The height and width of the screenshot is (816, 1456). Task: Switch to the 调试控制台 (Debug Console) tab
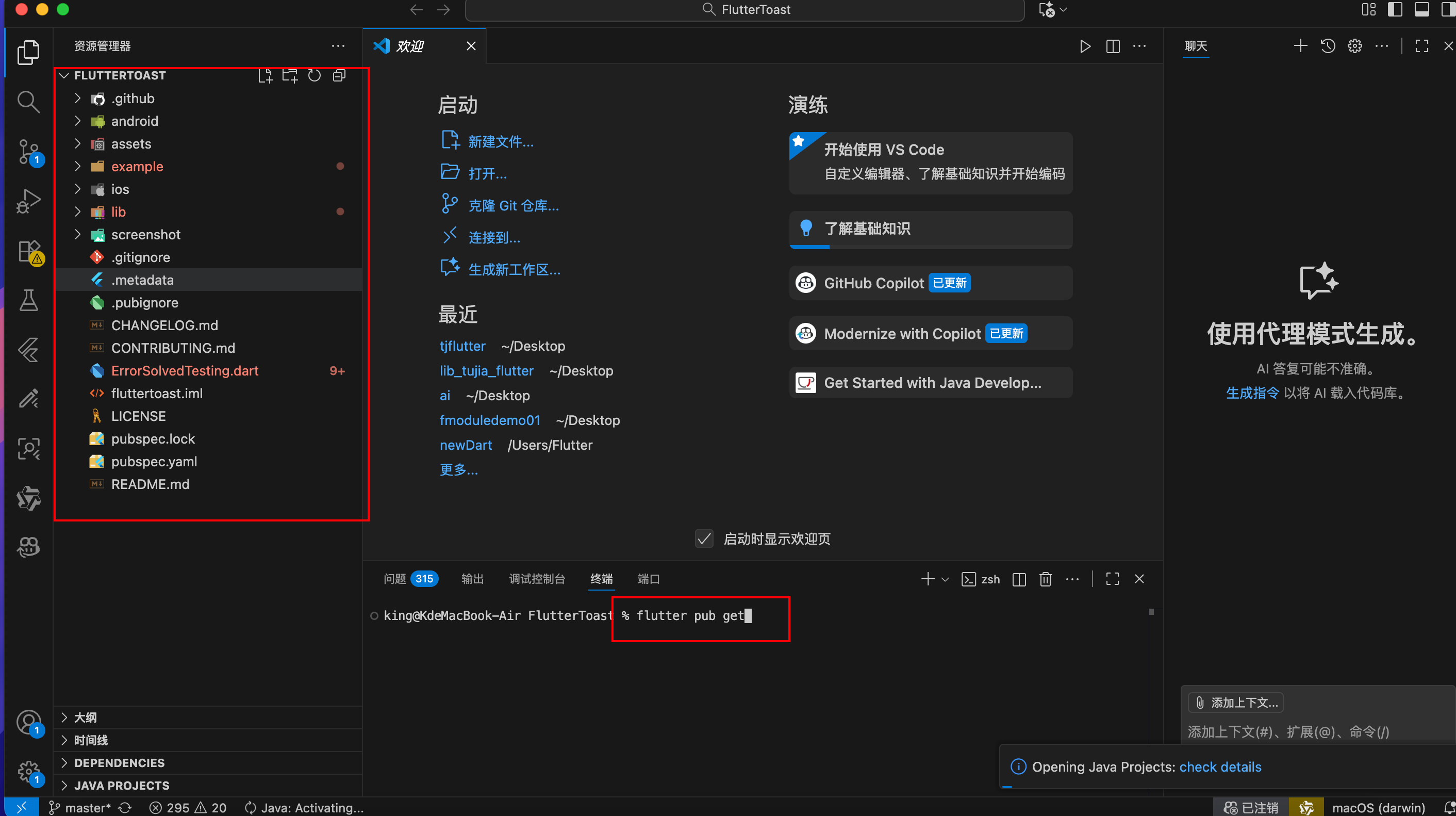(536, 579)
